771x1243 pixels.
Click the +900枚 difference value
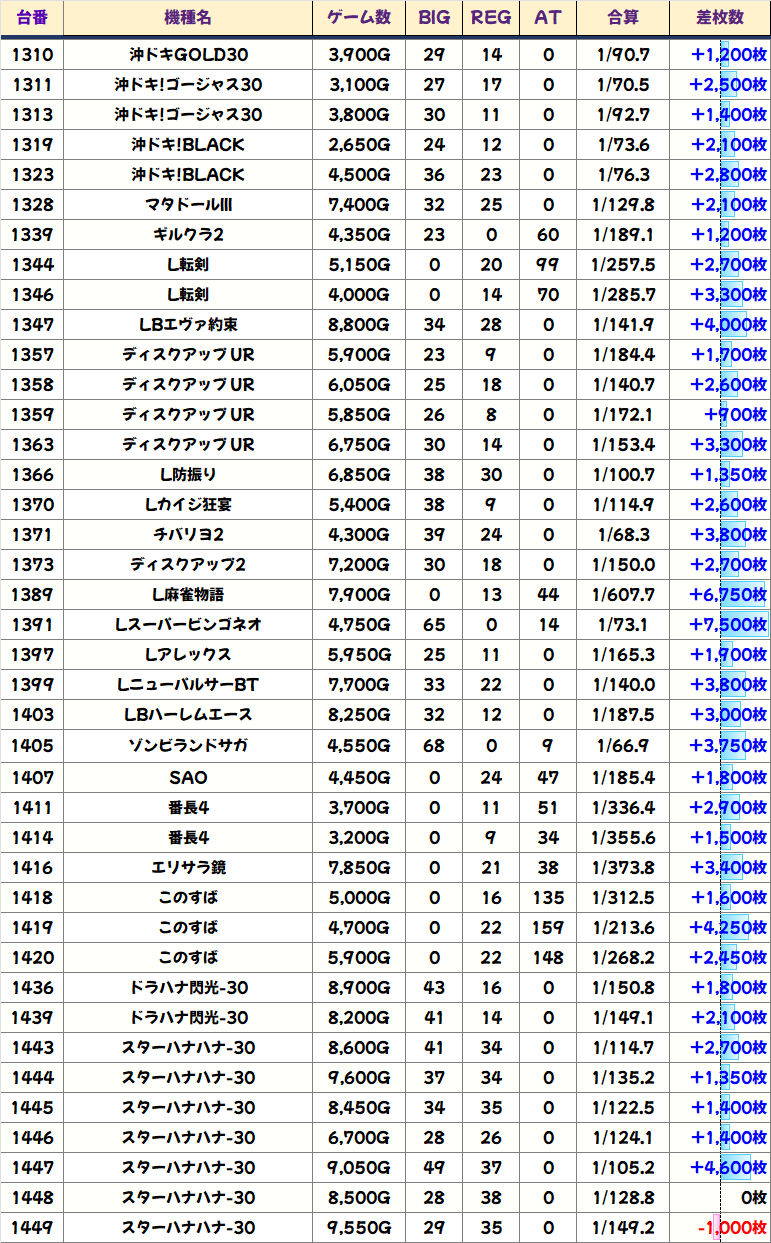pyautogui.click(x=735, y=415)
